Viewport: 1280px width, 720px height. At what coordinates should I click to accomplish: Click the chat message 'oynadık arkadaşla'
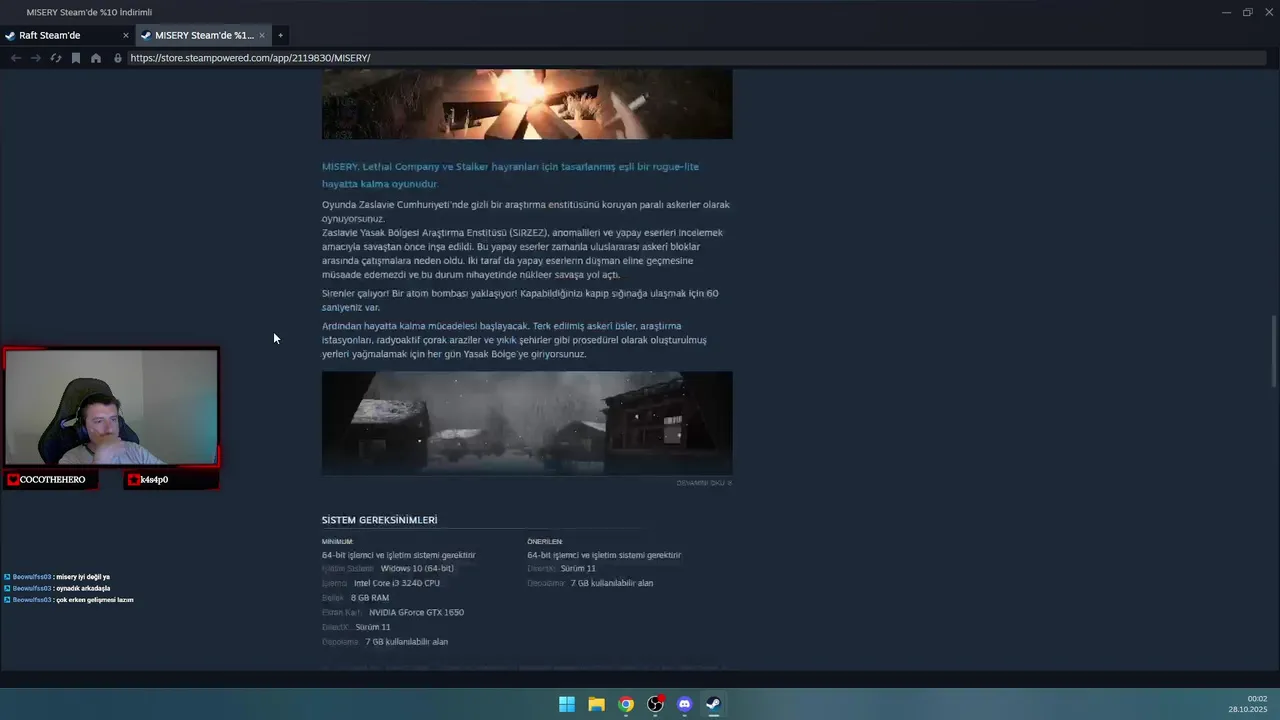pyautogui.click(x=83, y=588)
